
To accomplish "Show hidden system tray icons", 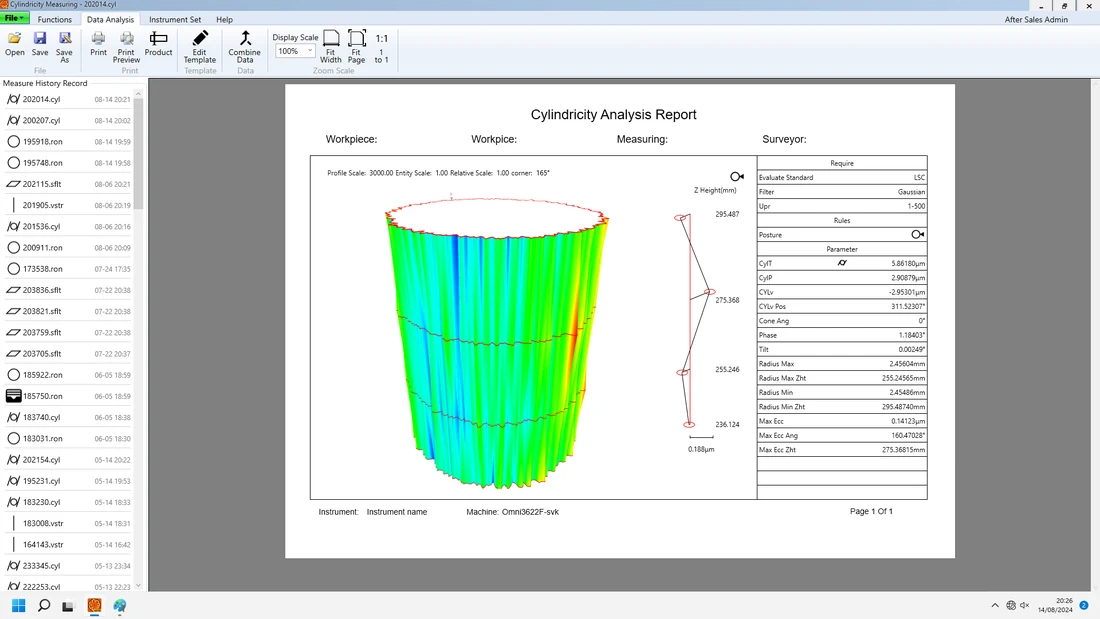I will [995, 606].
